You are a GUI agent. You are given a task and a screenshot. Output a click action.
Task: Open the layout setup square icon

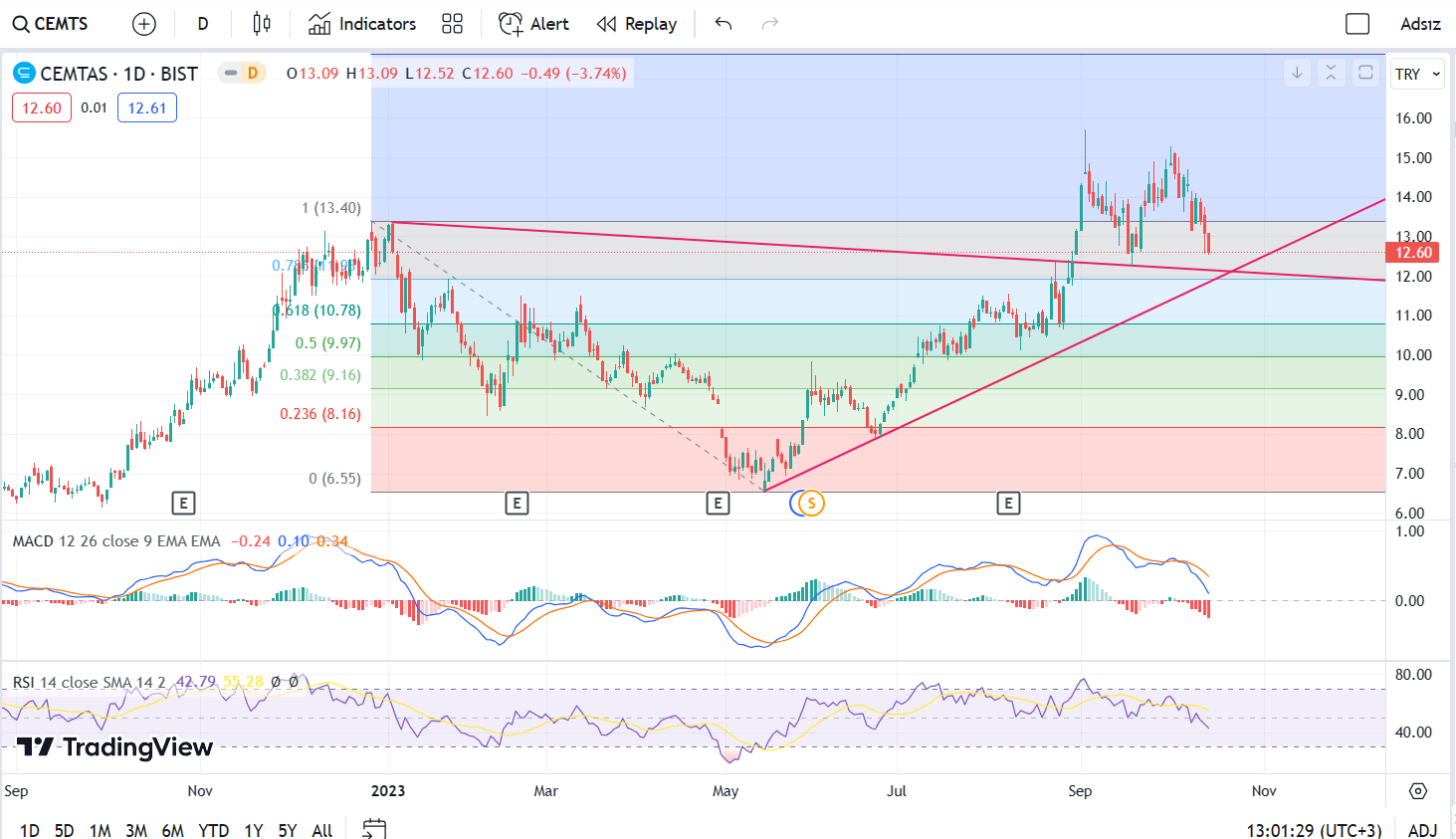(x=1357, y=24)
